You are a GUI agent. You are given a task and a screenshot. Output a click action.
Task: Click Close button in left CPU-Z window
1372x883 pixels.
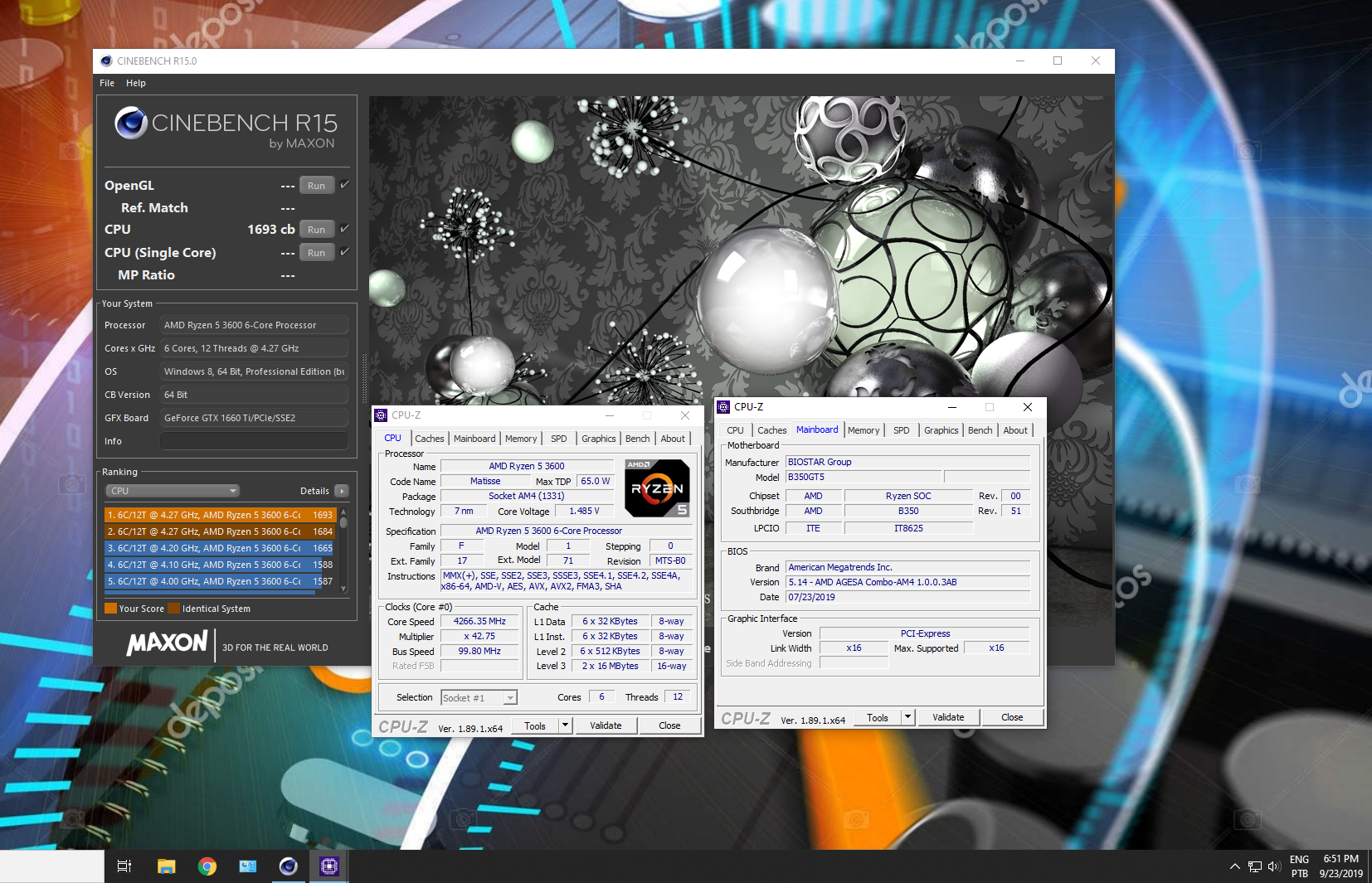point(669,725)
